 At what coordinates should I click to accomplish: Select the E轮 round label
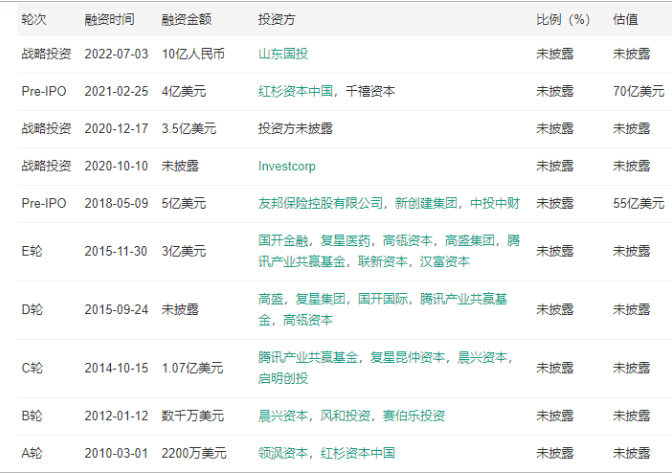(32, 251)
